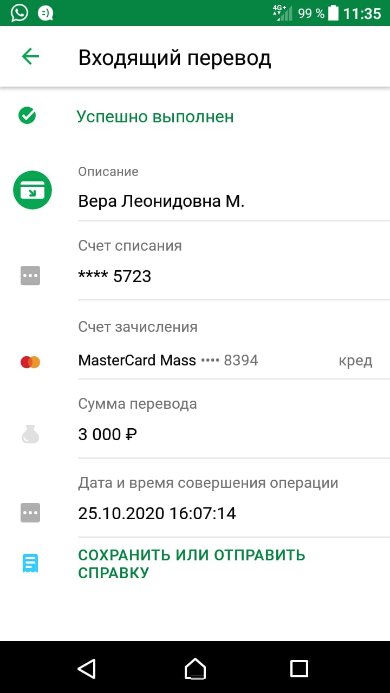Tap Android Recents square button

pyautogui.click(x=299, y=668)
